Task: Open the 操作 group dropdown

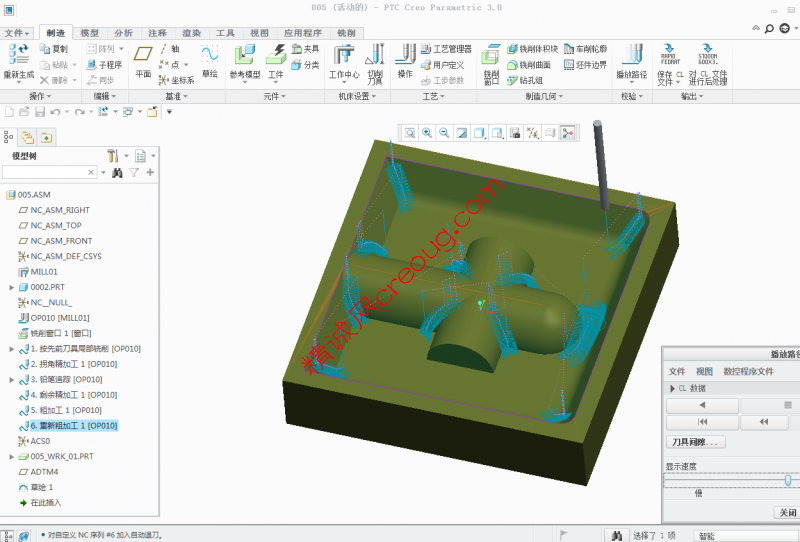Action: (40, 96)
